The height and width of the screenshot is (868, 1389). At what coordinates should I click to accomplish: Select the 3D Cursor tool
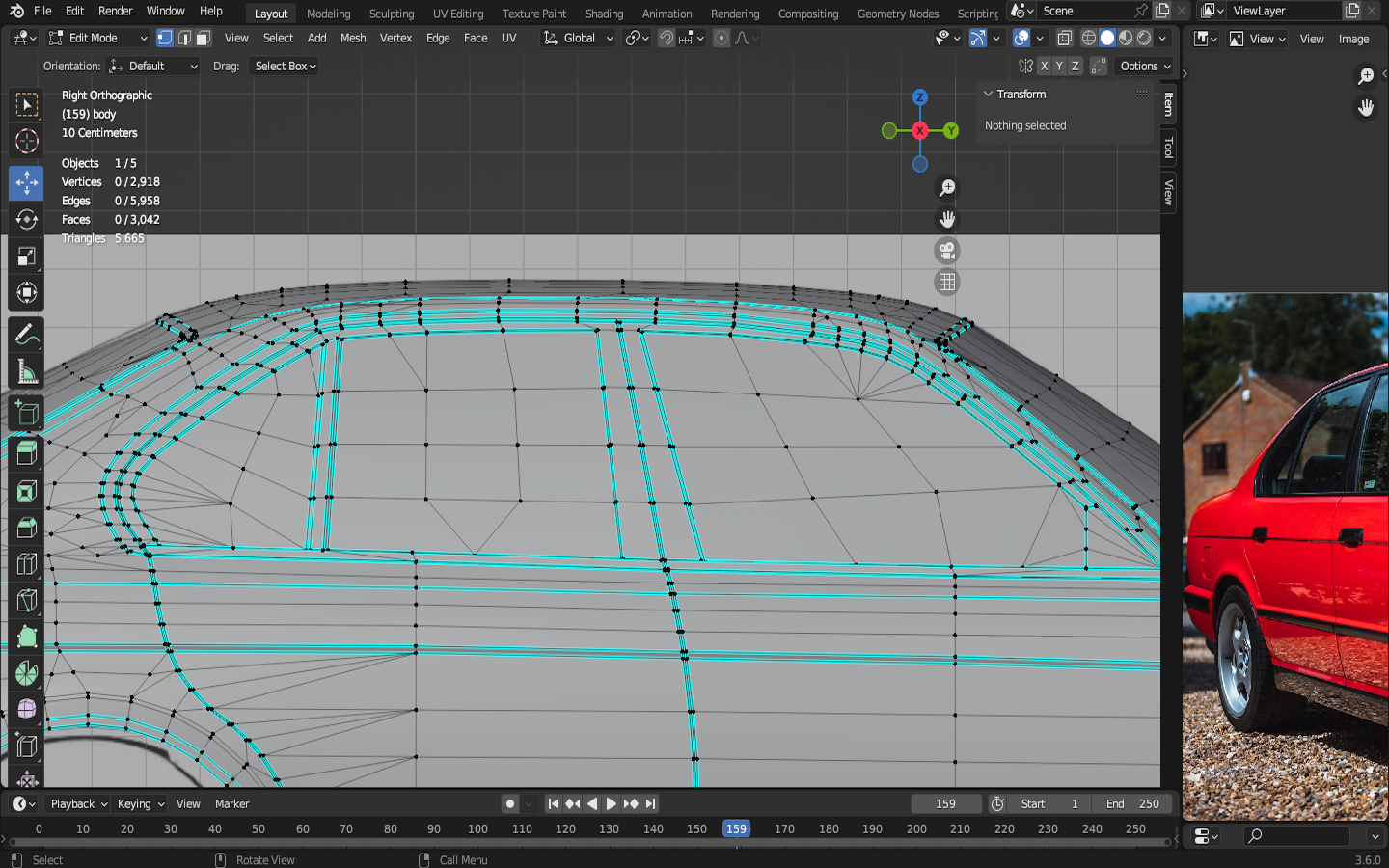pyautogui.click(x=26, y=142)
